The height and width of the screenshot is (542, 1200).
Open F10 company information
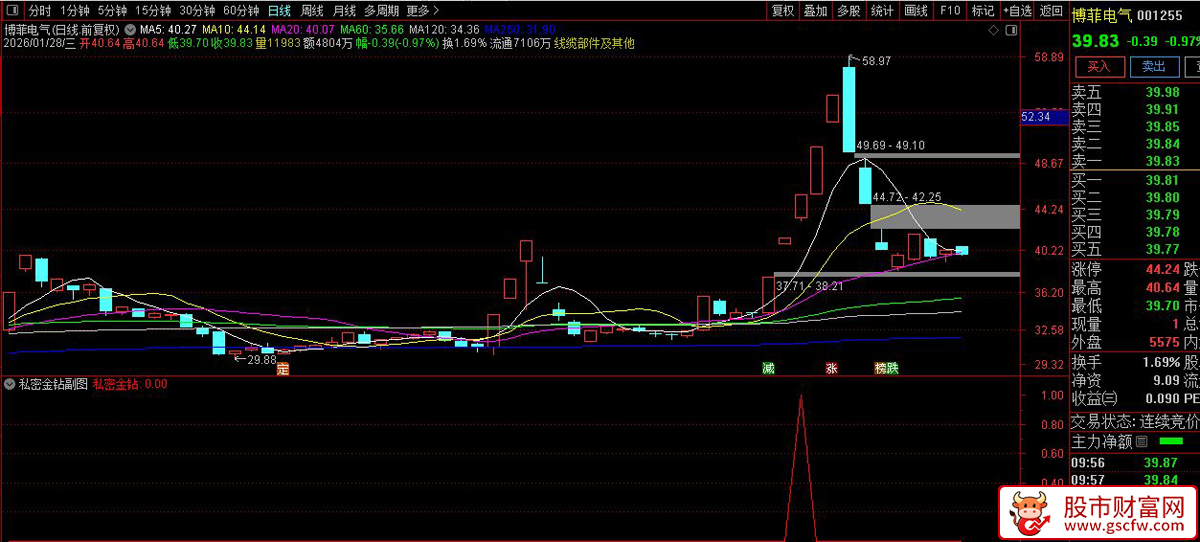949,11
